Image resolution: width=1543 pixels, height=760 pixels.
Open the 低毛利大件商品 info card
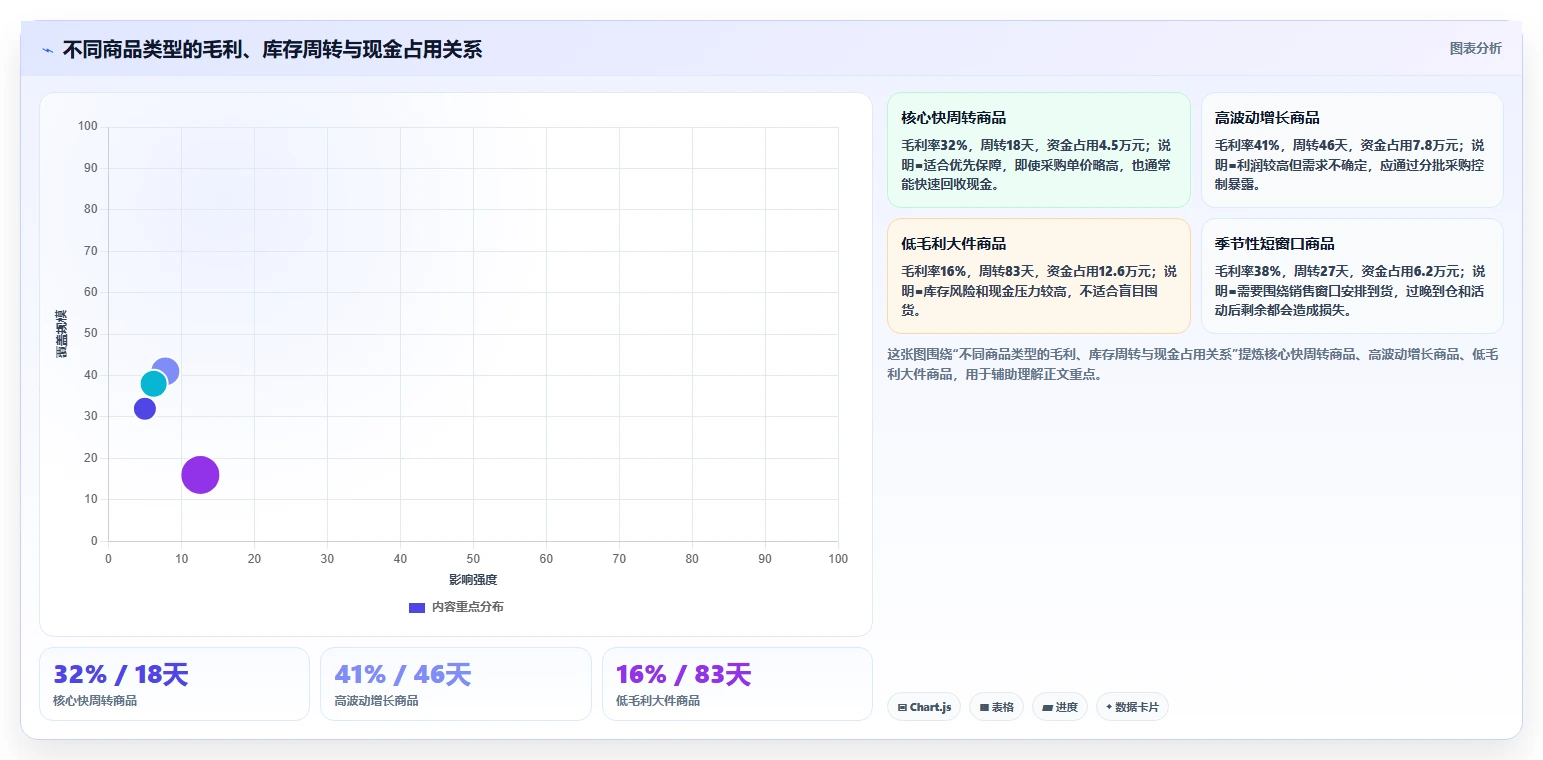1038,276
